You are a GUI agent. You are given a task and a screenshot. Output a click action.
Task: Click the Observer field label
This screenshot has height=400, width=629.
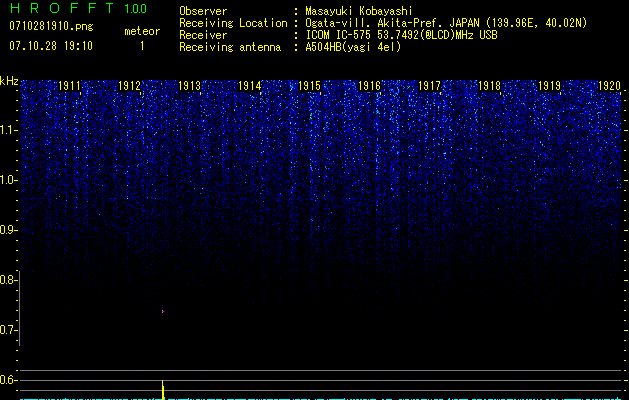(203, 11)
